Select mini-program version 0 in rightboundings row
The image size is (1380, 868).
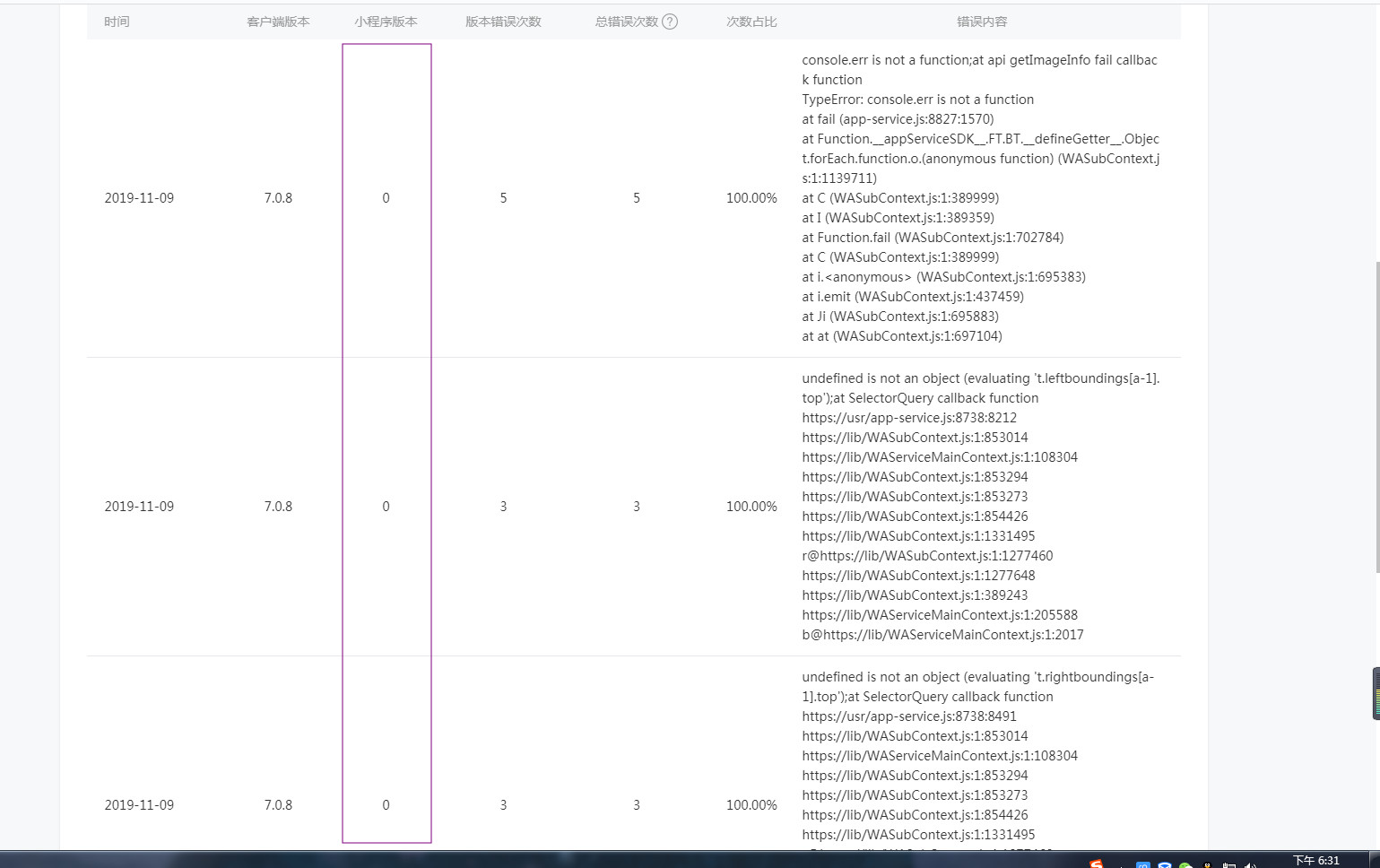click(386, 805)
